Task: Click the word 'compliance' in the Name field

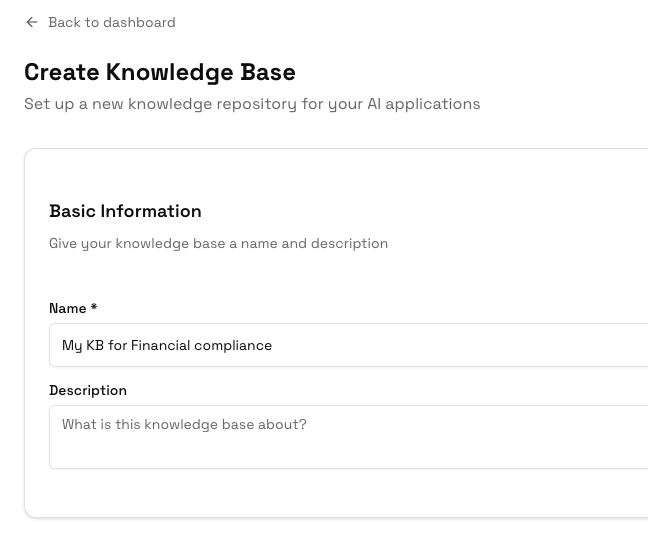Action: [233, 345]
